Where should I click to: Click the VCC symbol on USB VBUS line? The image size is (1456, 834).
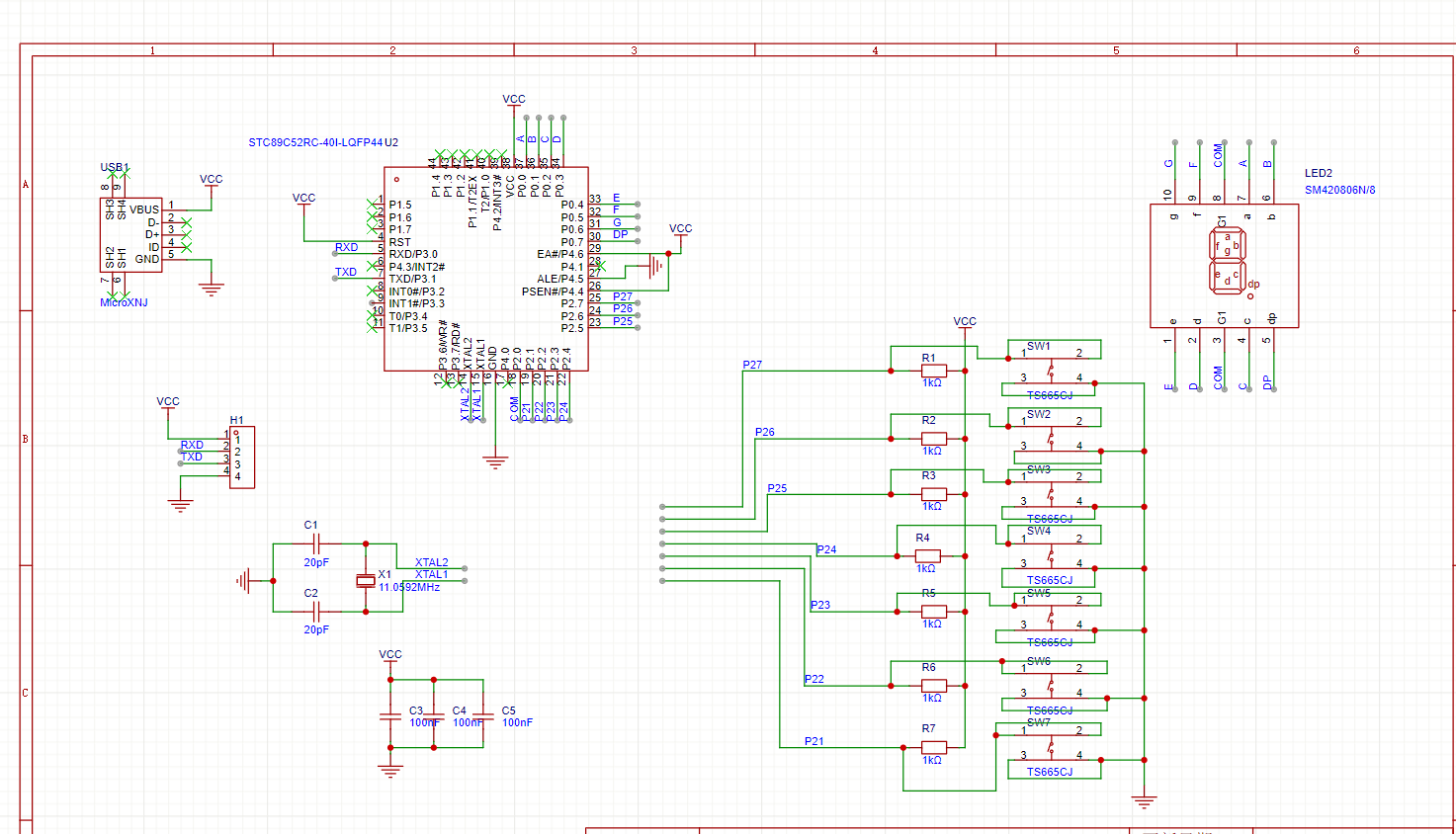pyautogui.click(x=212, y=180)
